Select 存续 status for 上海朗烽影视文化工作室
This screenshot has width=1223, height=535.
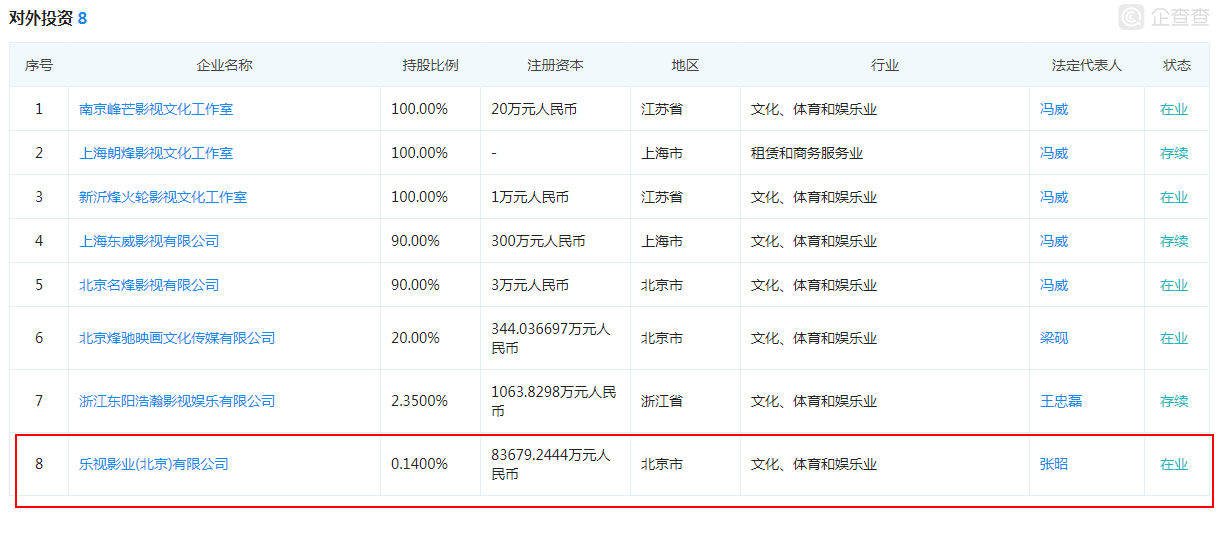point(1174,153)
